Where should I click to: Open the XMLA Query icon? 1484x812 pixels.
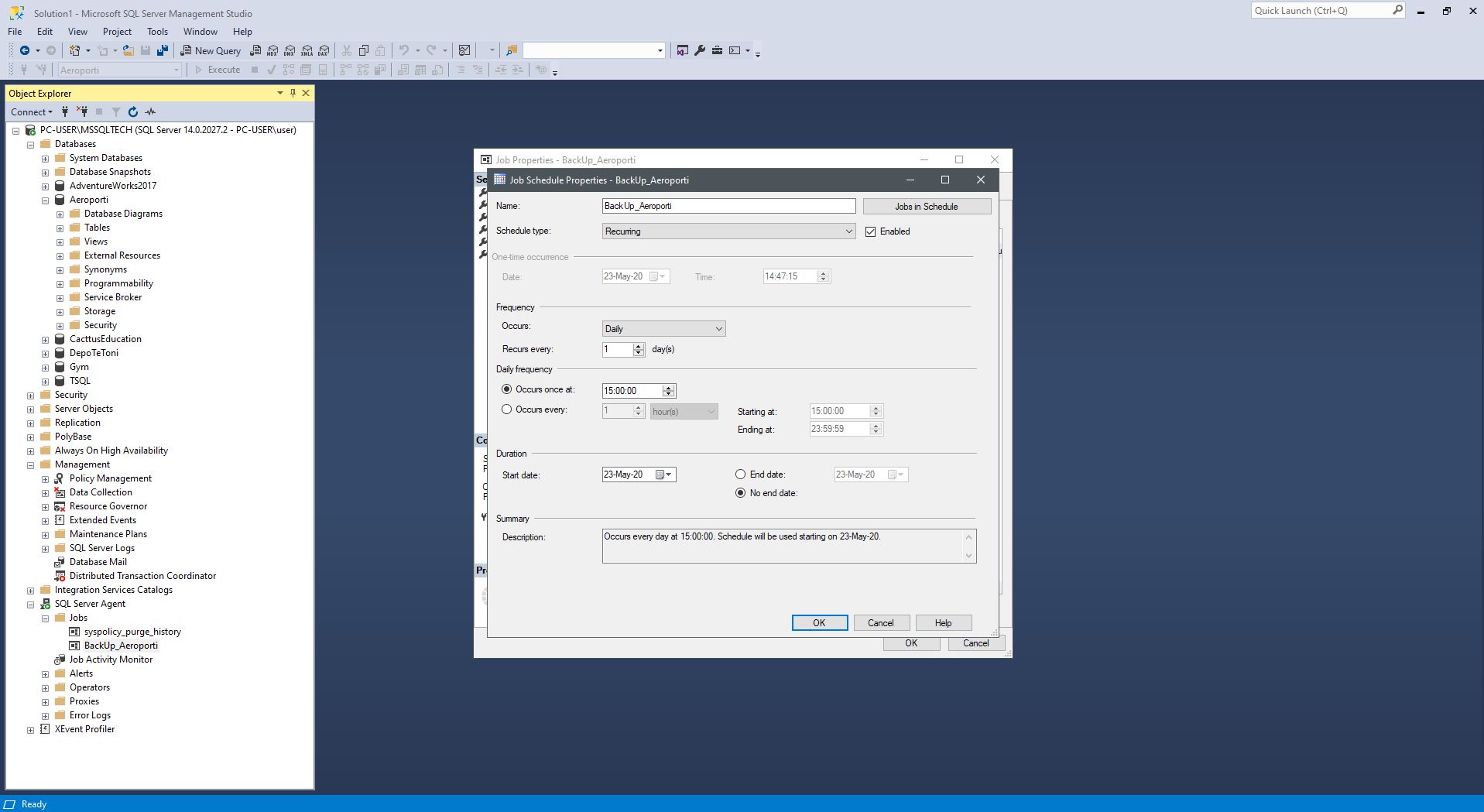click(307, 50)
